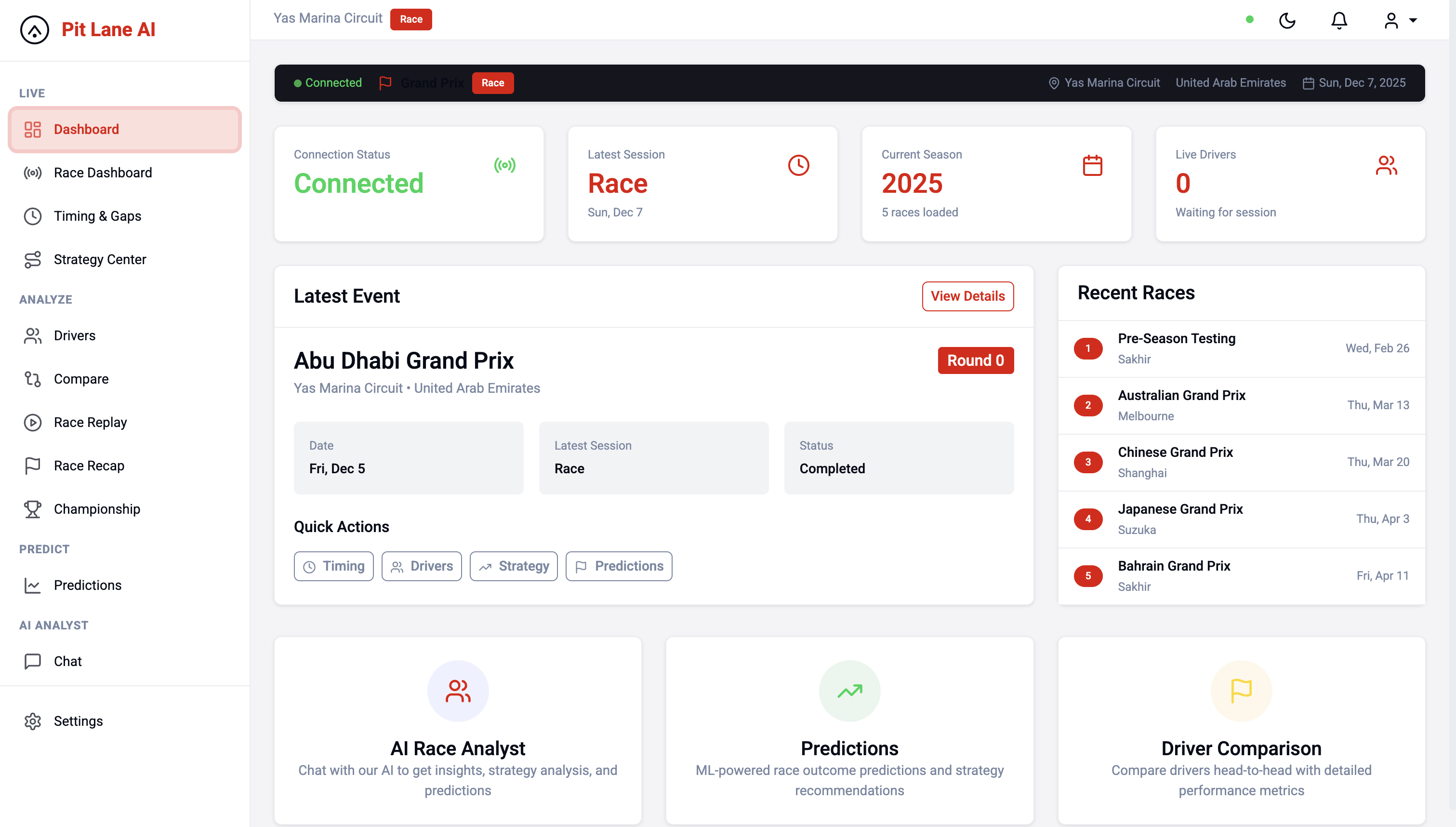This screenshot has width=1456, height=827.
Task: Open the Strategy quick action
Action: 513,566
